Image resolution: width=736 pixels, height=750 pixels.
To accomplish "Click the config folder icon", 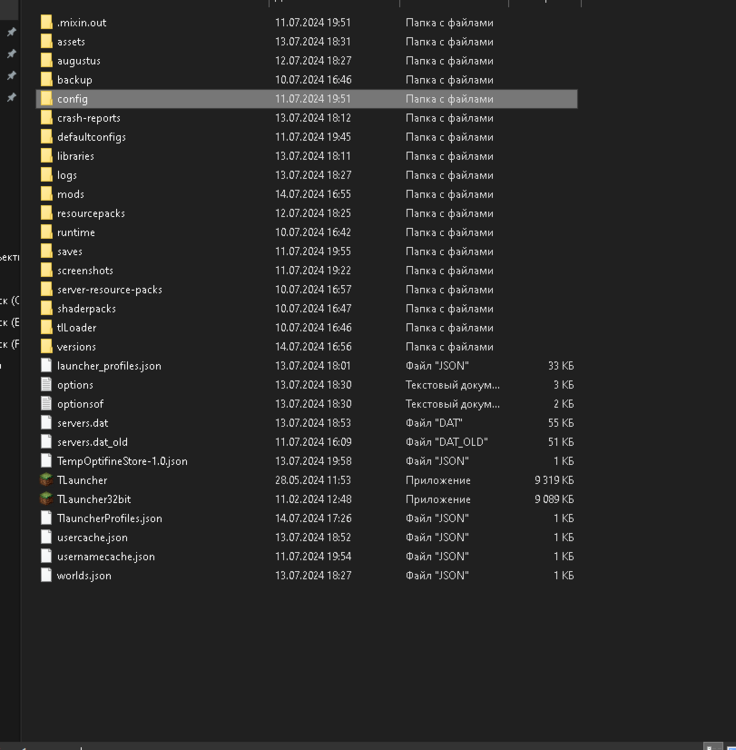I will (x=46, y=99).
